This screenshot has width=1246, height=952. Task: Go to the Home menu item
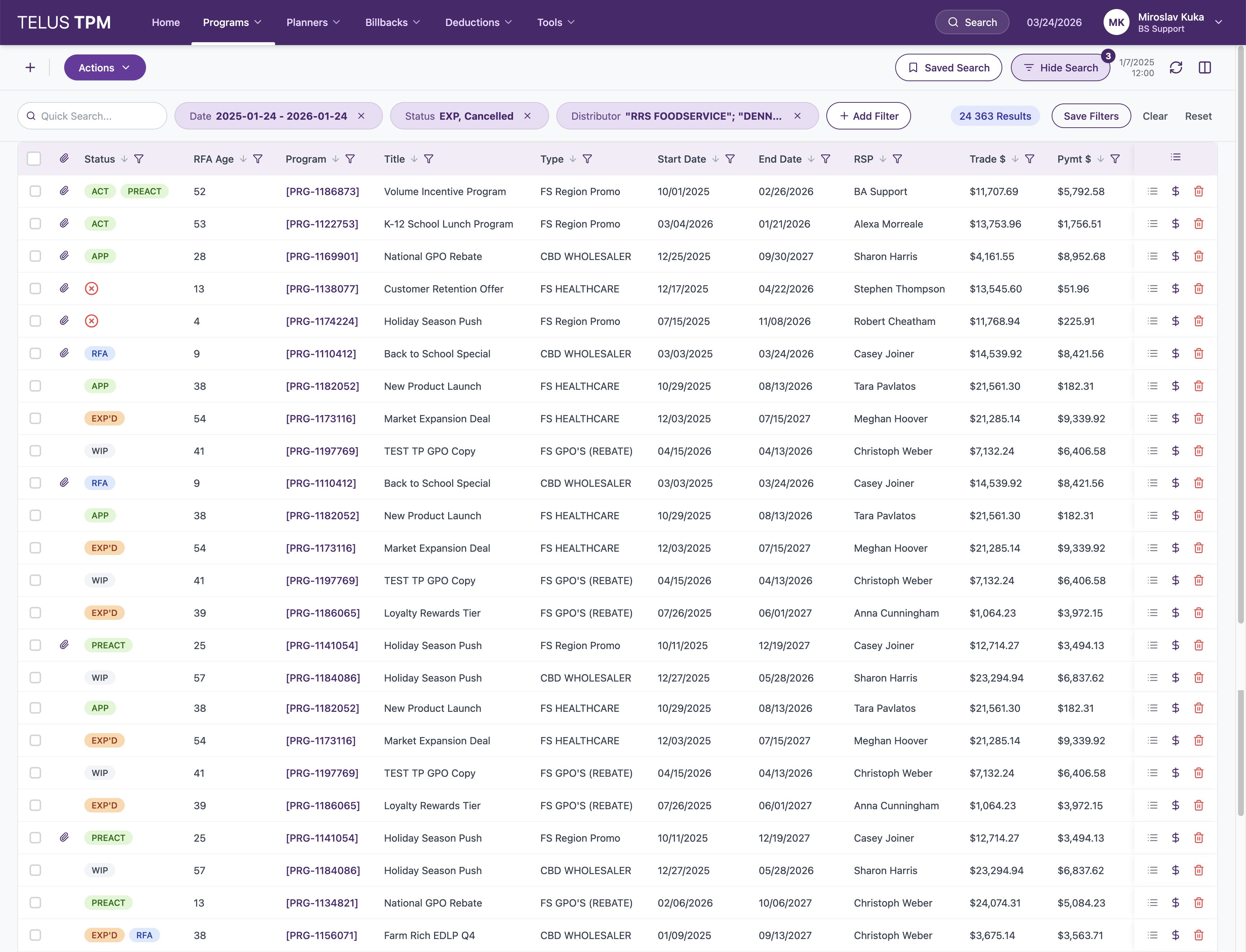165,22
